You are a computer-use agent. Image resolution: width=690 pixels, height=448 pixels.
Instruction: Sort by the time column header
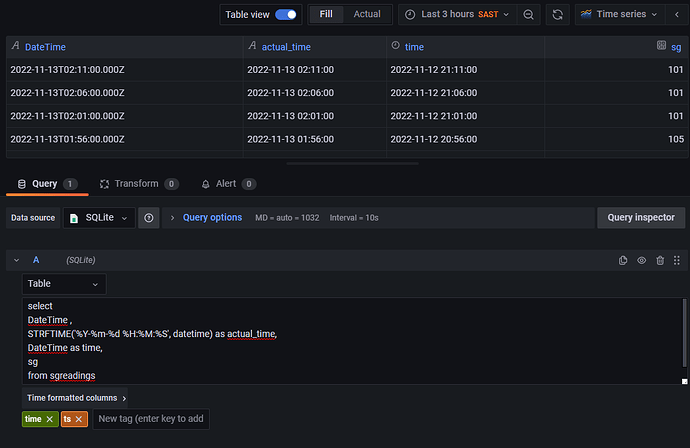414,47
